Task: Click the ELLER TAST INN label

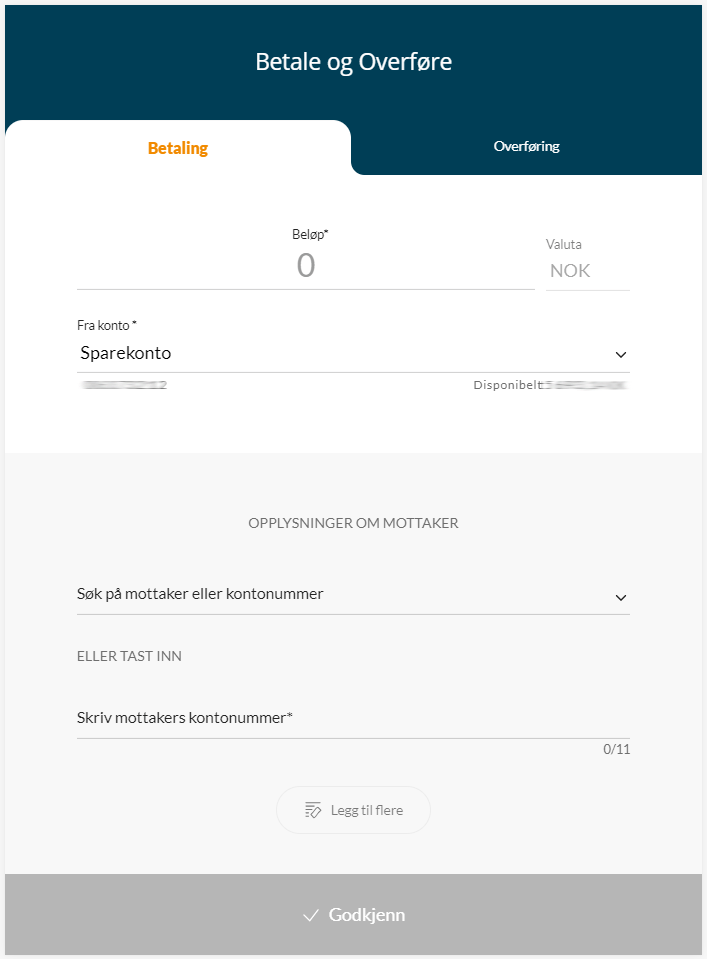Action: click(x=129, y=657)
